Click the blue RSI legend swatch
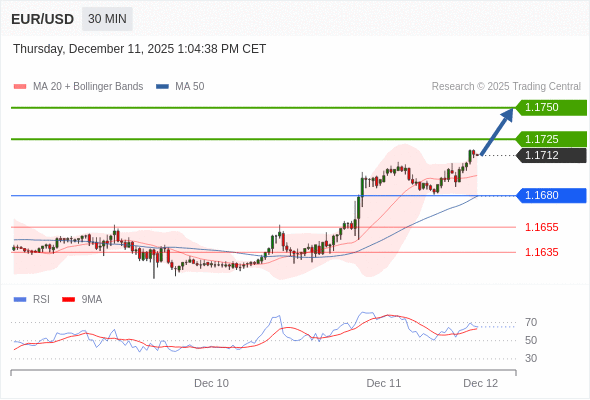 point(20,300)
